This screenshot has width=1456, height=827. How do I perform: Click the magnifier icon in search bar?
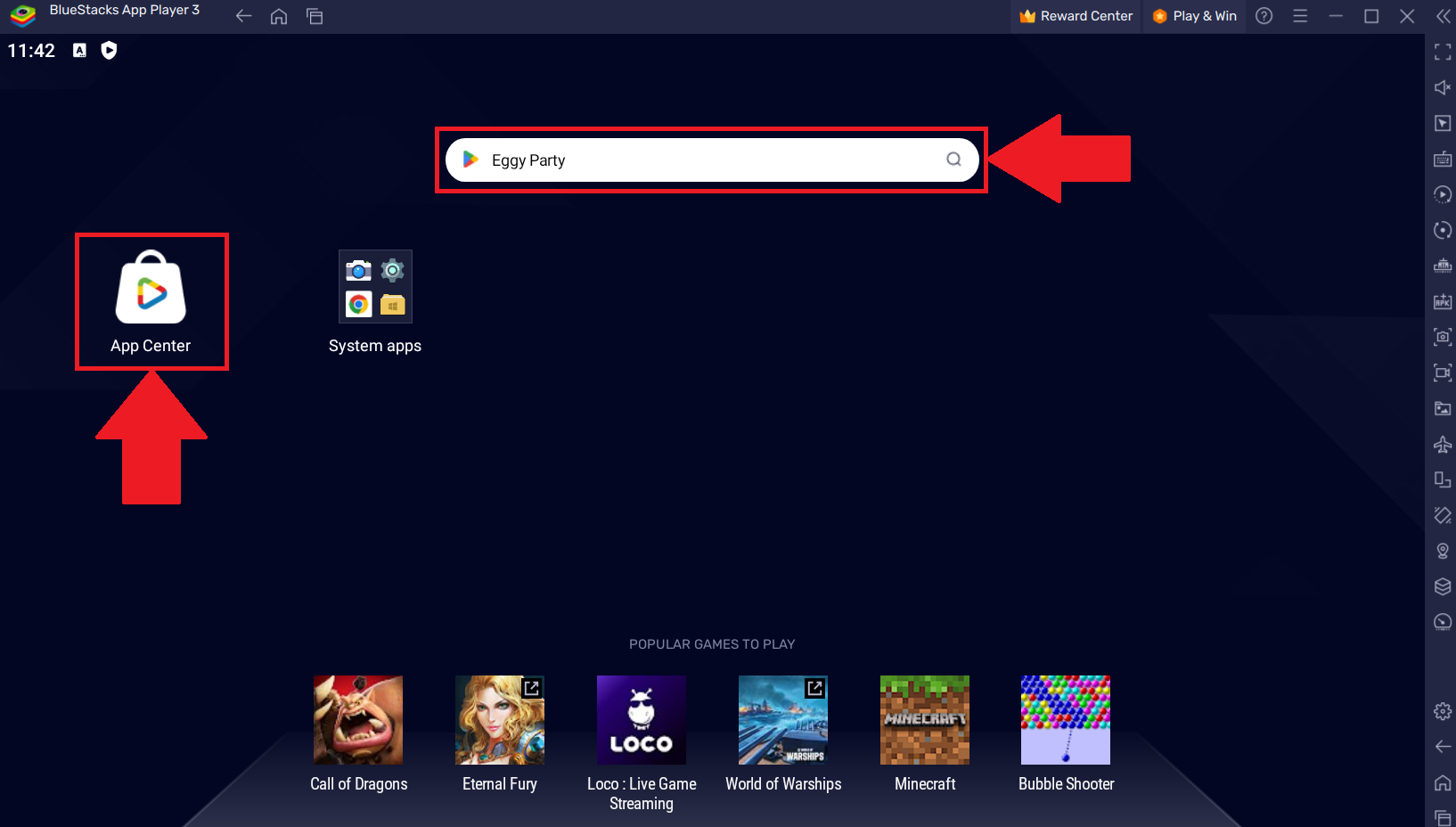(x=953, y=160)
